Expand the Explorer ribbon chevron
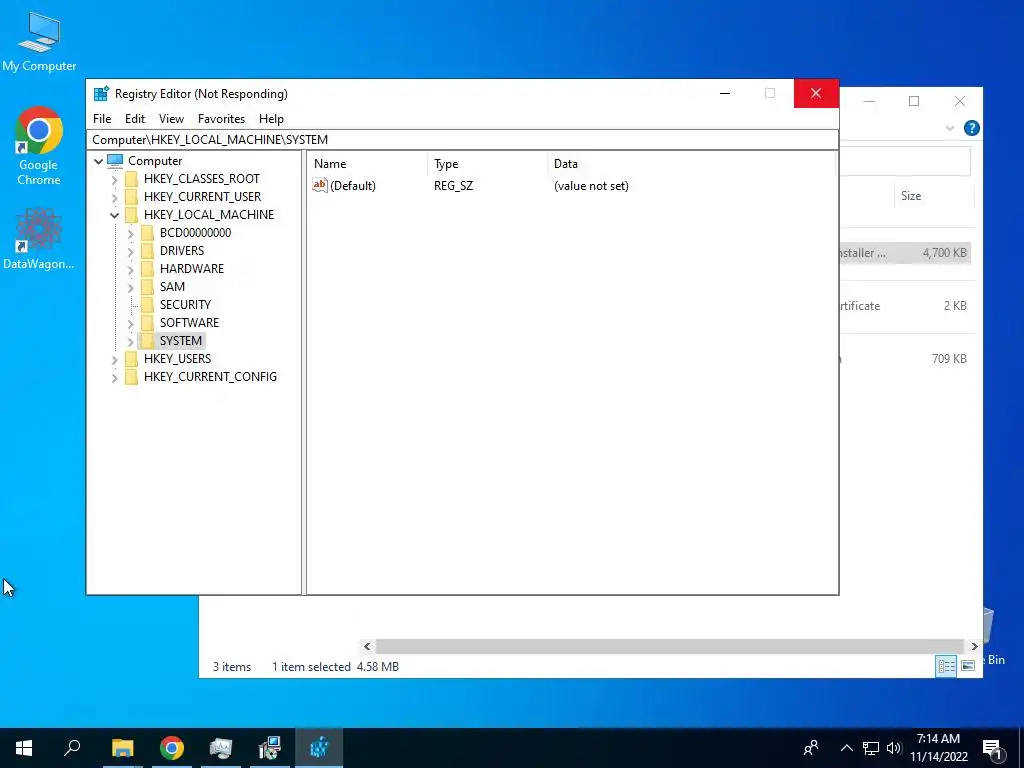This screenshot has height=768, width=1024. 950,128
